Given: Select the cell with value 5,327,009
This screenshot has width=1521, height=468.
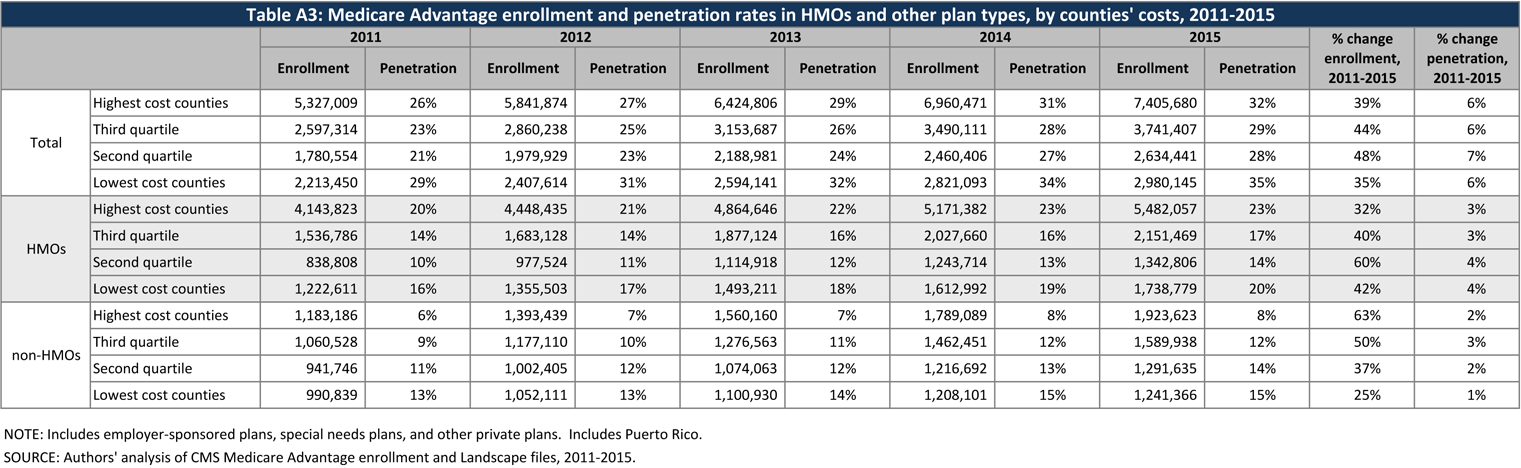Looking at the screenshot, I should coord(313,103).
